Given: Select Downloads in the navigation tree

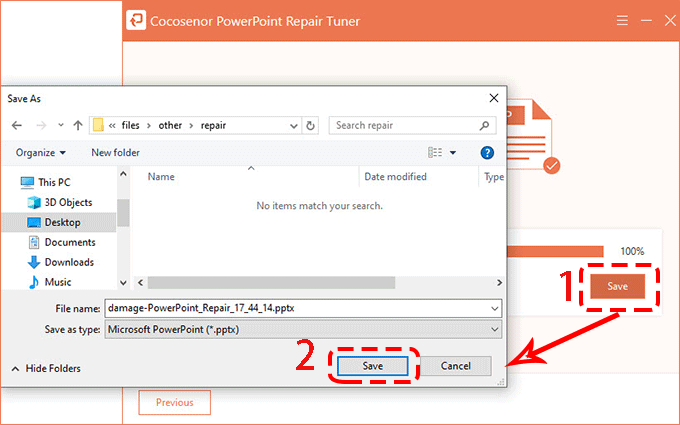Looking at the screenshot, I should coord(61,262).
